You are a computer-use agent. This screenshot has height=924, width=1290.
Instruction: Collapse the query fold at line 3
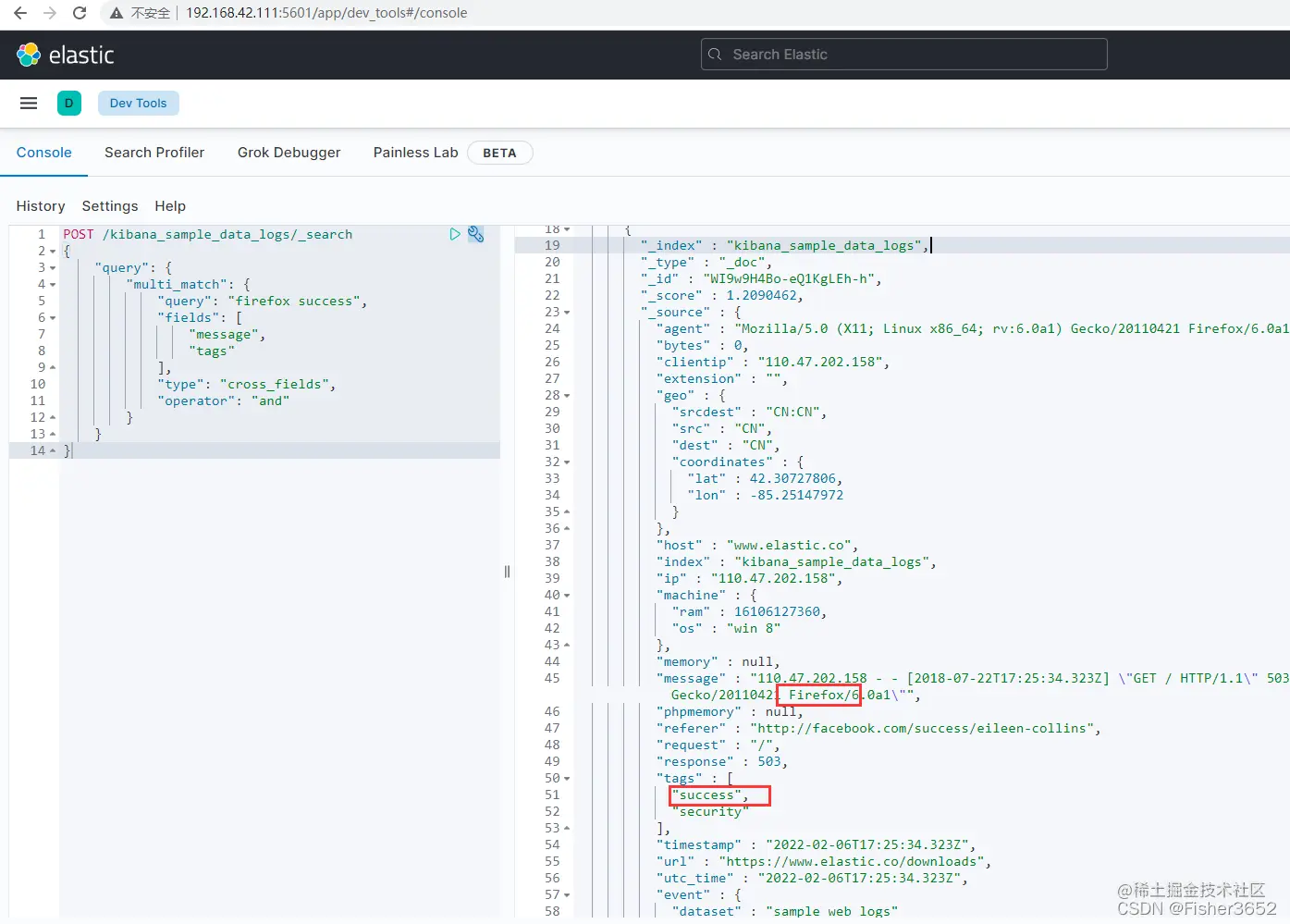(x=53, y=268)
